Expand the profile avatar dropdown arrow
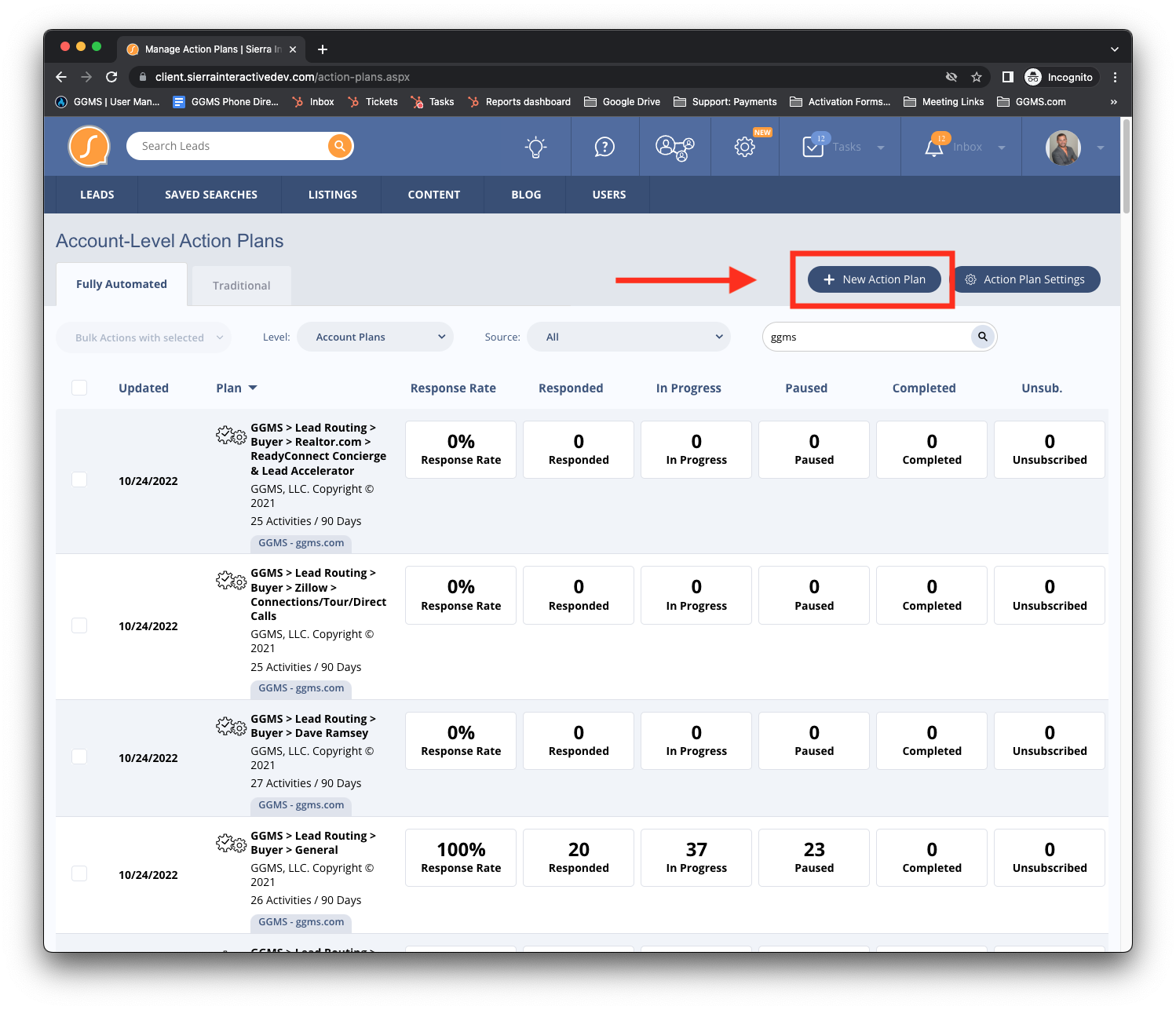 [1101, 148]
